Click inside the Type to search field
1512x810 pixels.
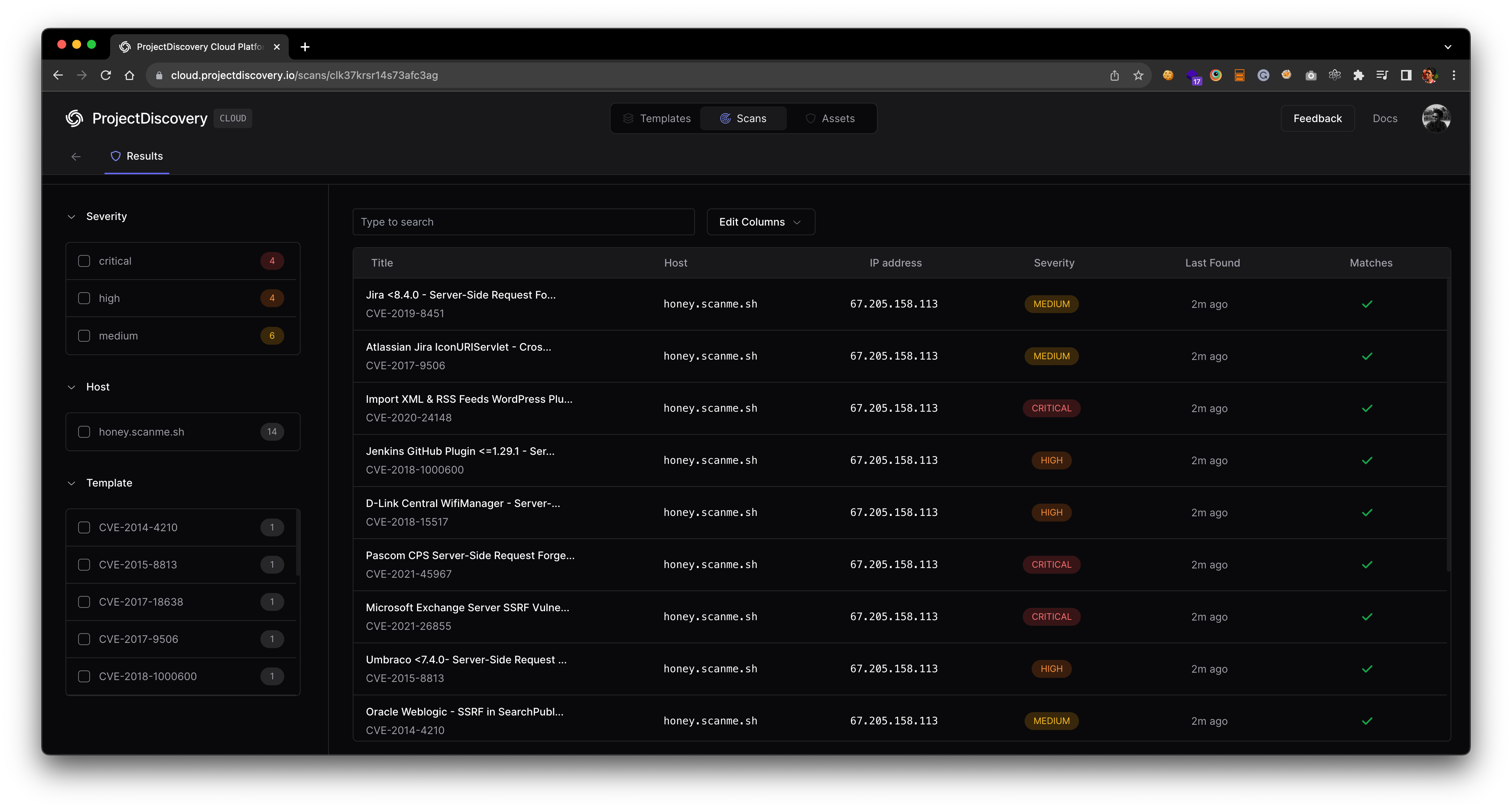coord(522,221)
